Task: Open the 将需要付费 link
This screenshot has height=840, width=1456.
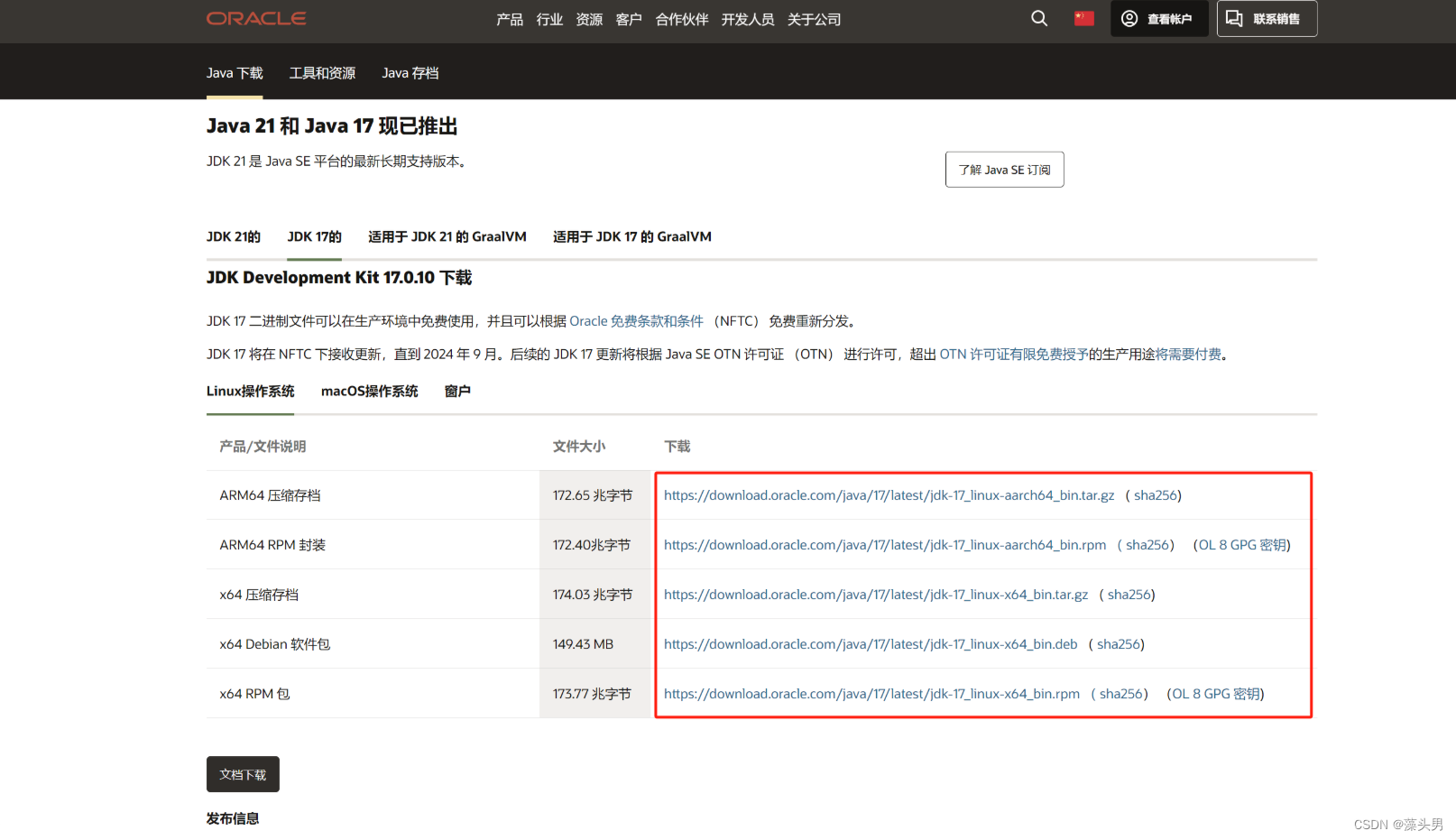Action: (1188, 355)
